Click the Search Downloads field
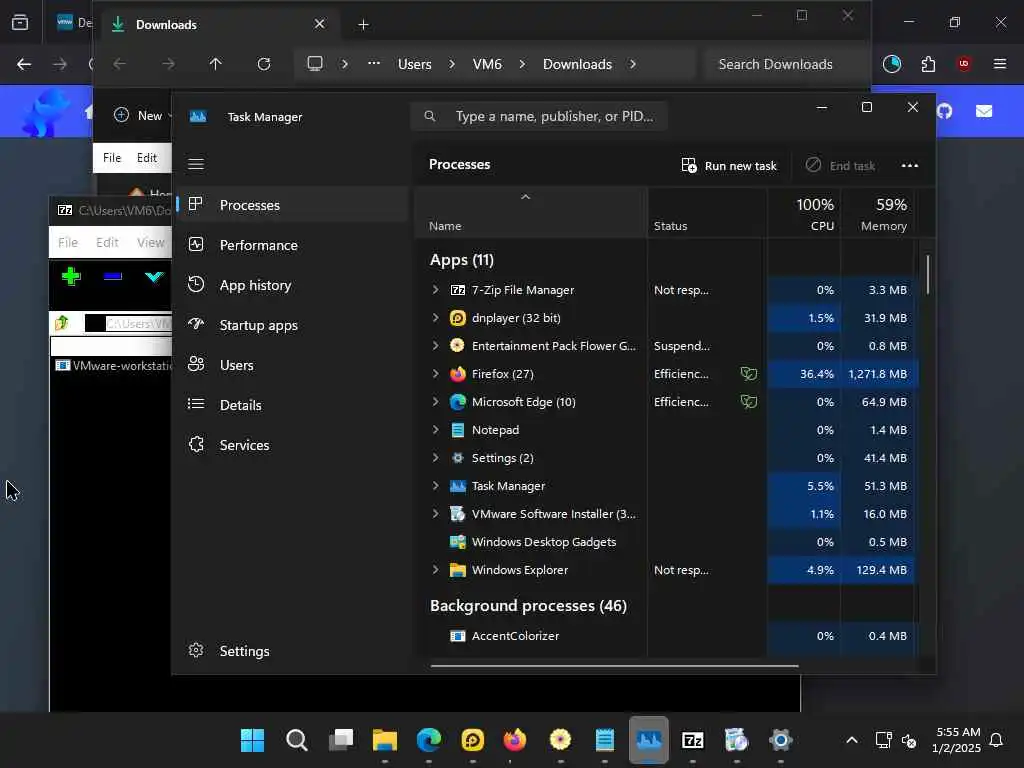 786,64
